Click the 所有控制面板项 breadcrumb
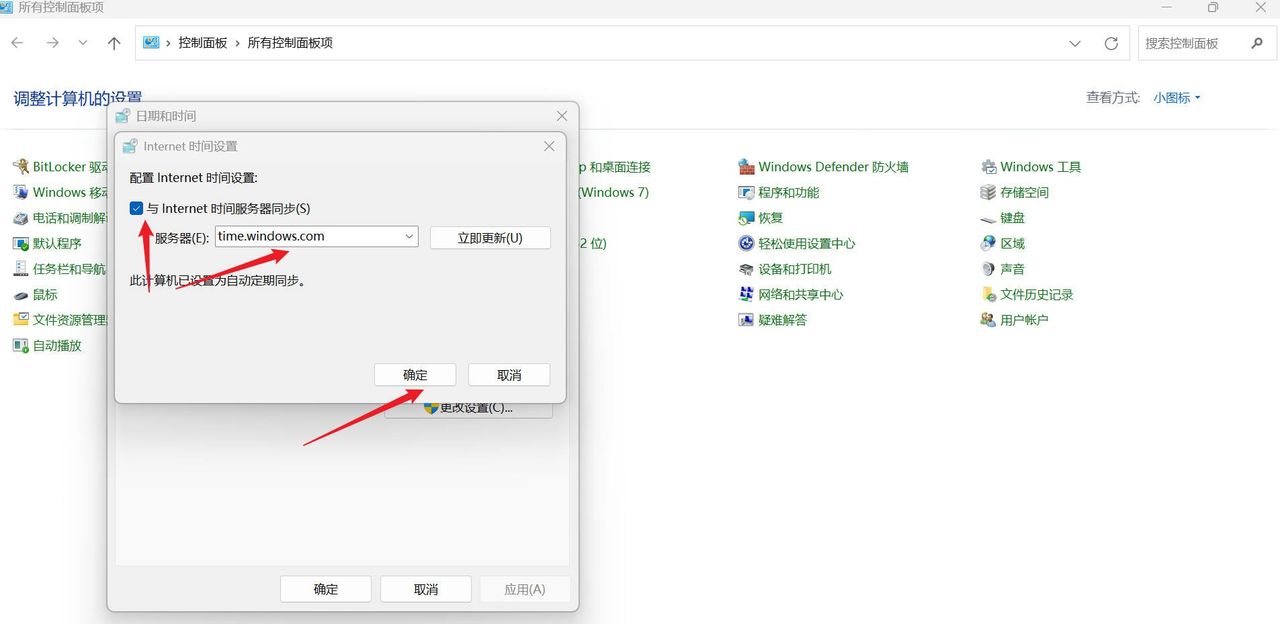The width and height of the screenshot is (1280, 624). coord(290,43)
